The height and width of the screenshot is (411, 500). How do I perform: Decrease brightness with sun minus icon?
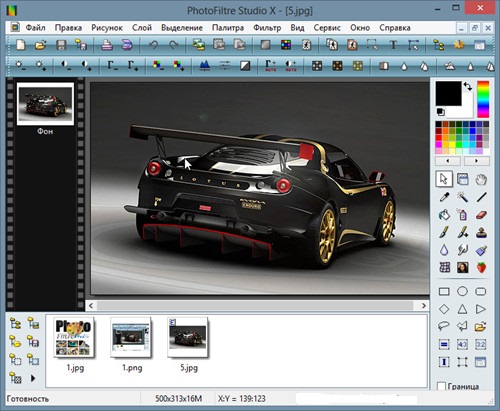[x=21, y=65]
